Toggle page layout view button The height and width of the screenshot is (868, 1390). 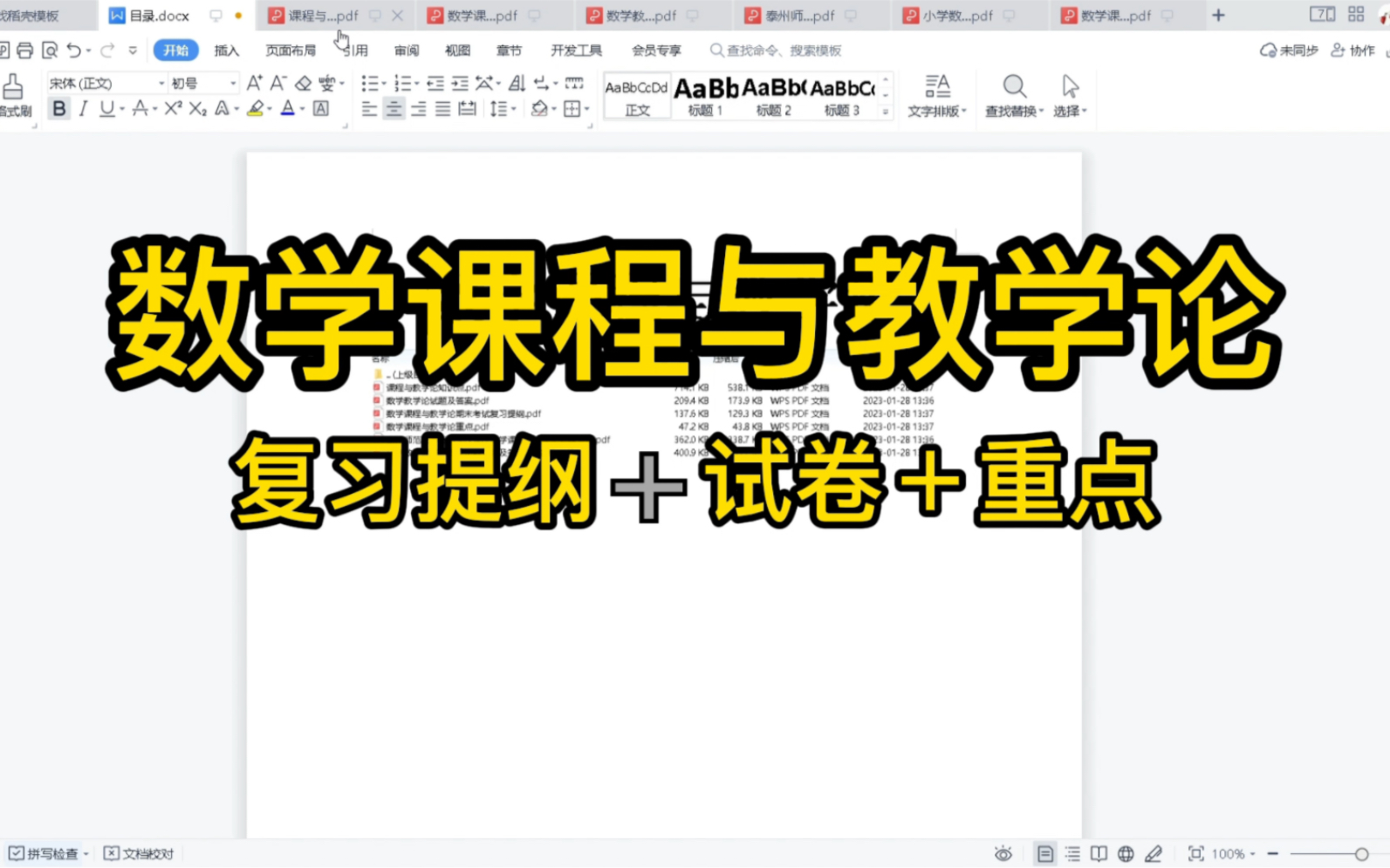point(1044,854)
